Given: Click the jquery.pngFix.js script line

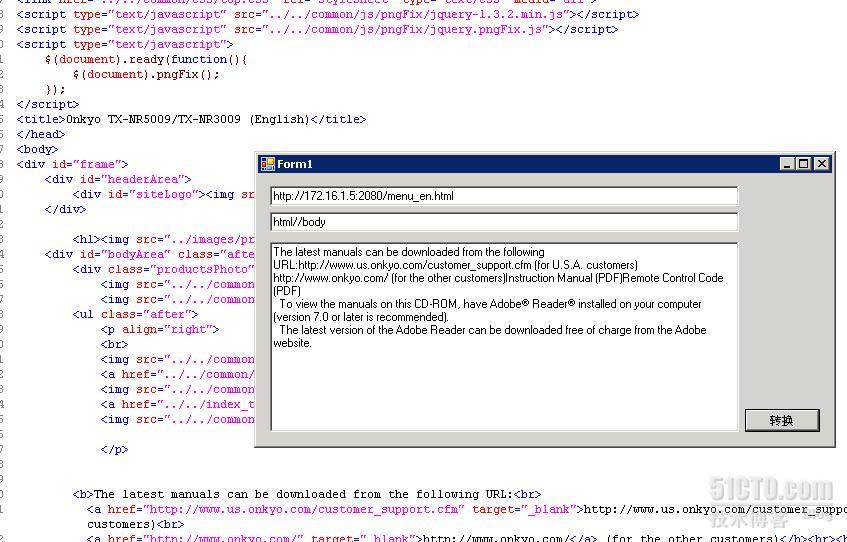Looking at the screenshot, I should (318, 29).
